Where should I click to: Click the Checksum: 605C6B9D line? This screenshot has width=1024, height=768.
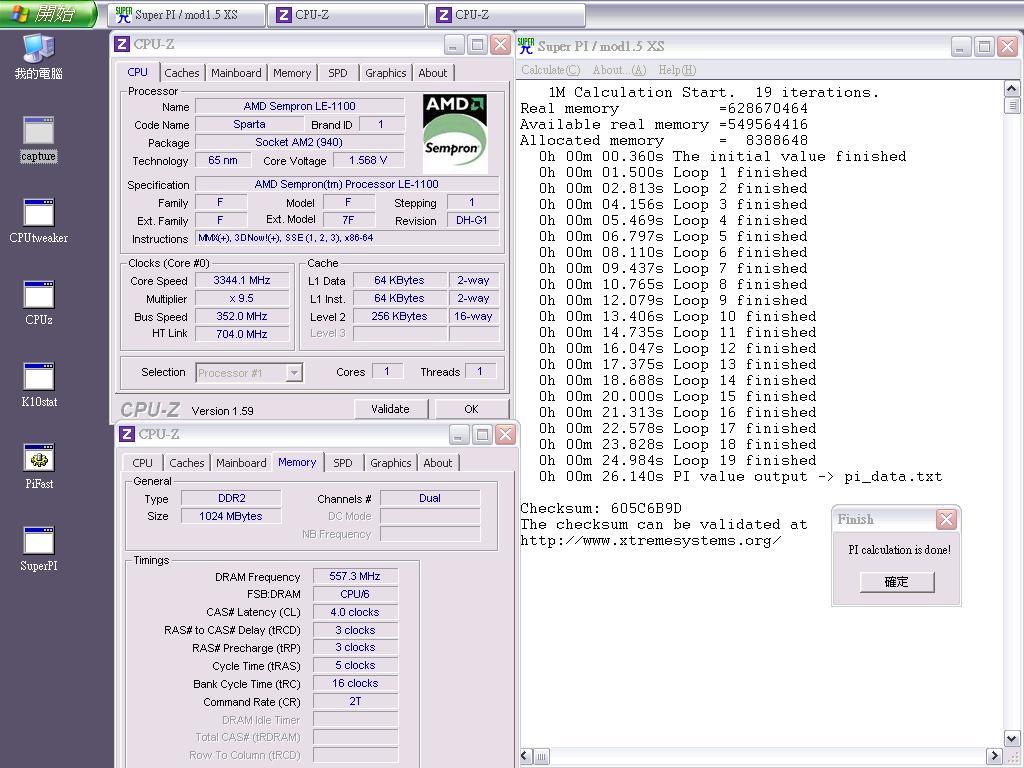(601, 508)
